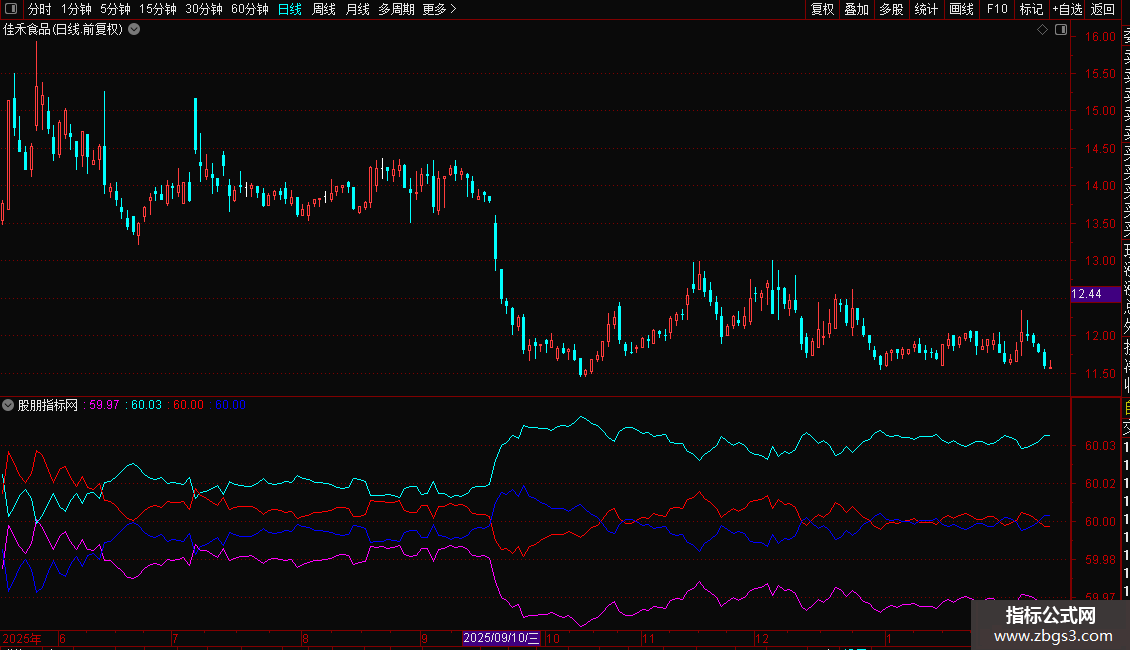Select the 60分钟 period tab
The width and height of the screenshot is (1130, 650).
250,9
